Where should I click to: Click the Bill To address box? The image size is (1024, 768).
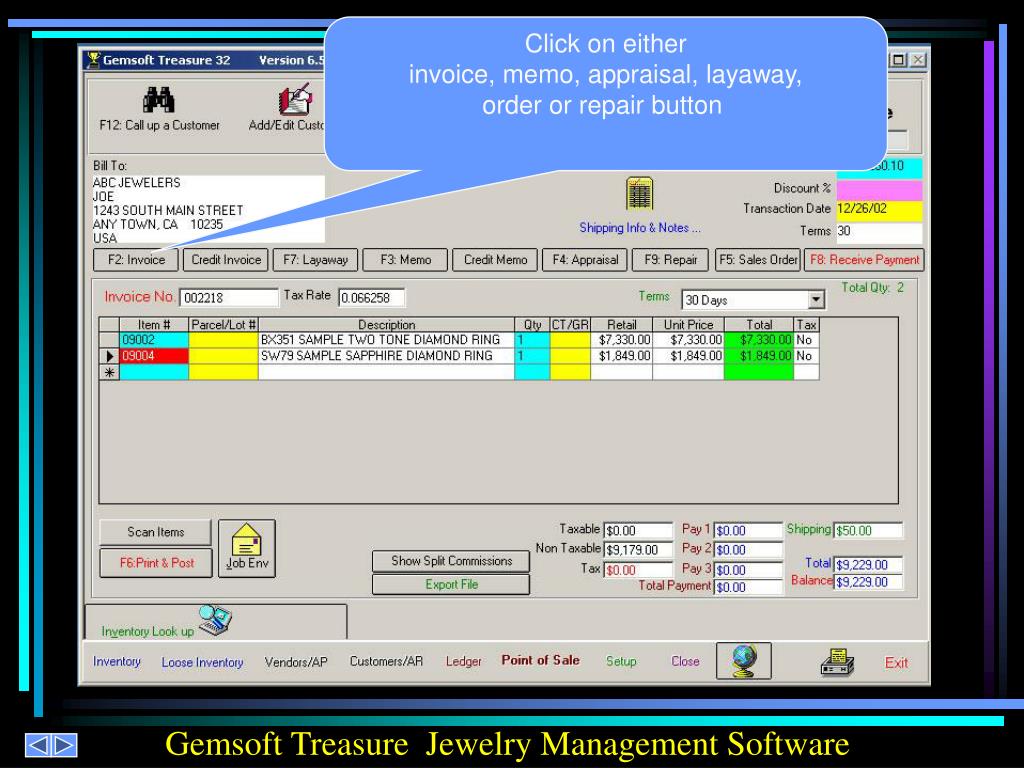click(x=208, y=209)
